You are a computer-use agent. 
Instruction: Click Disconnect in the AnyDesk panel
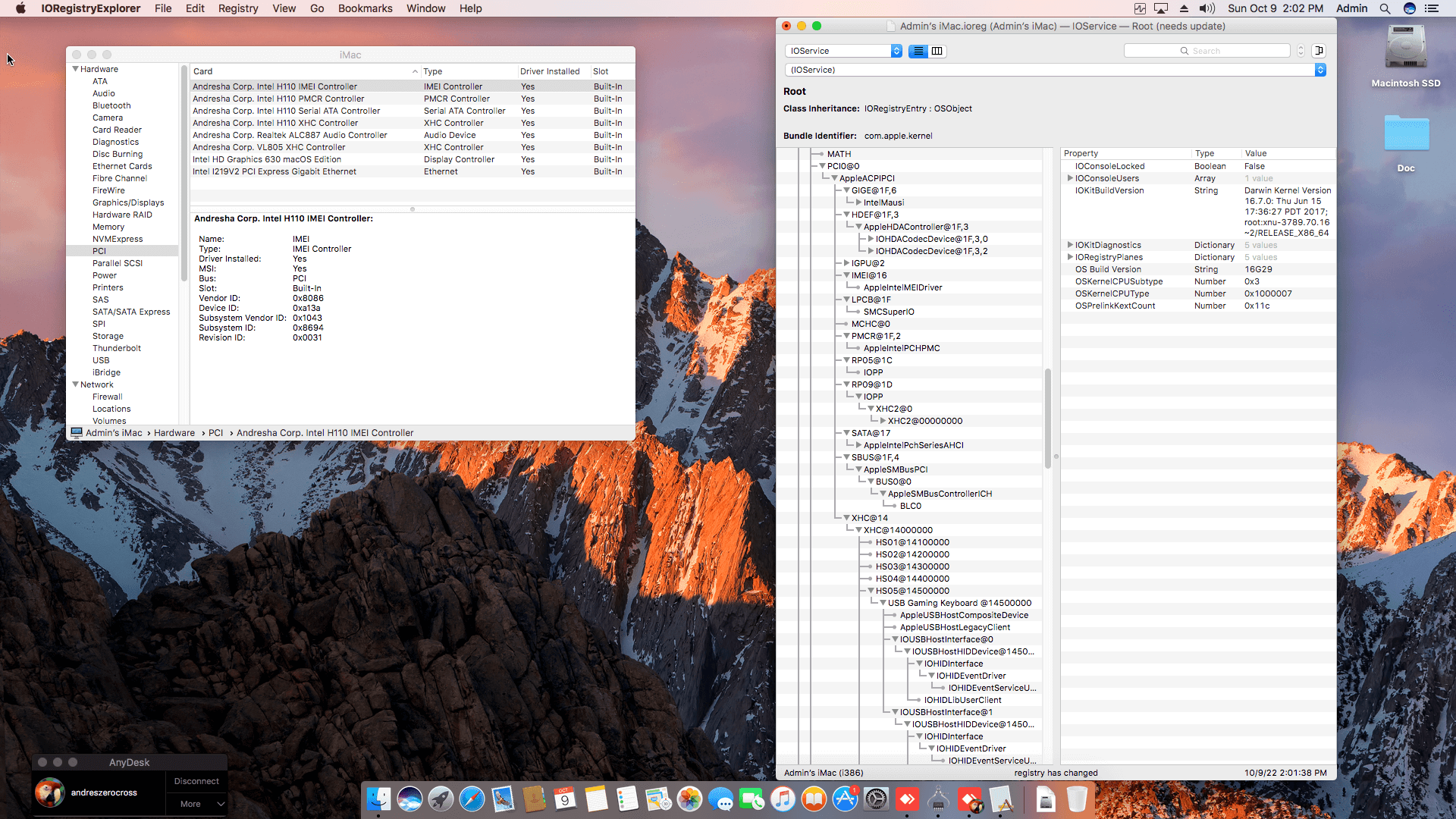(196, 781)
